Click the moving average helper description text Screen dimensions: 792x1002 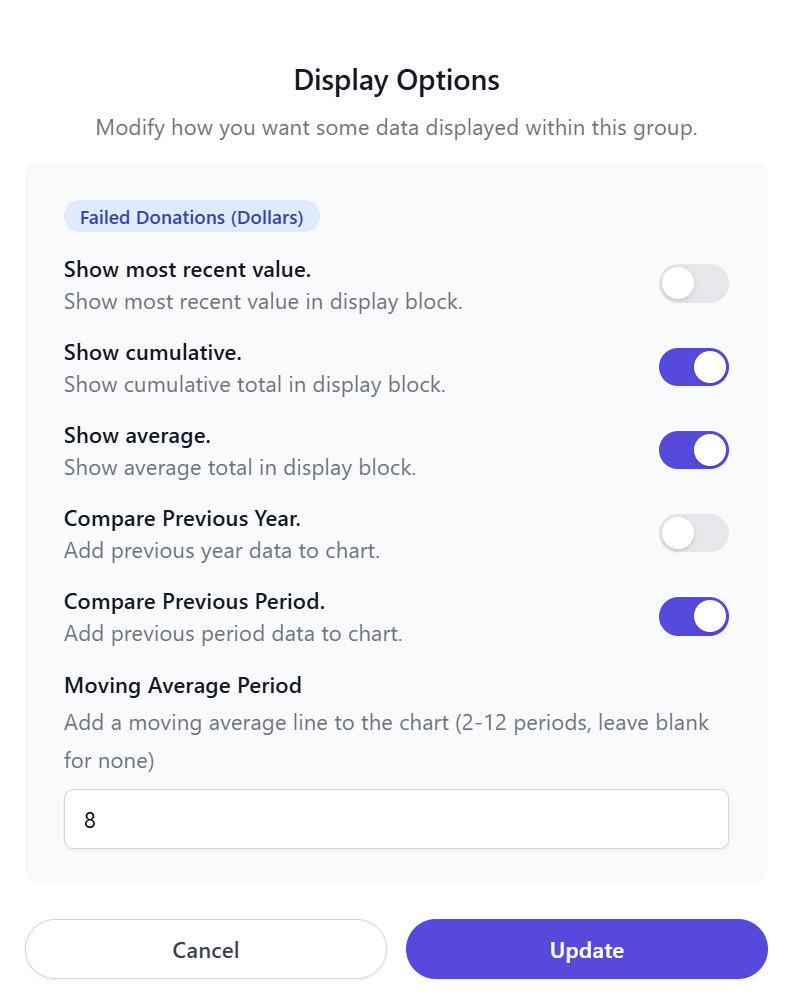point(386,723)
